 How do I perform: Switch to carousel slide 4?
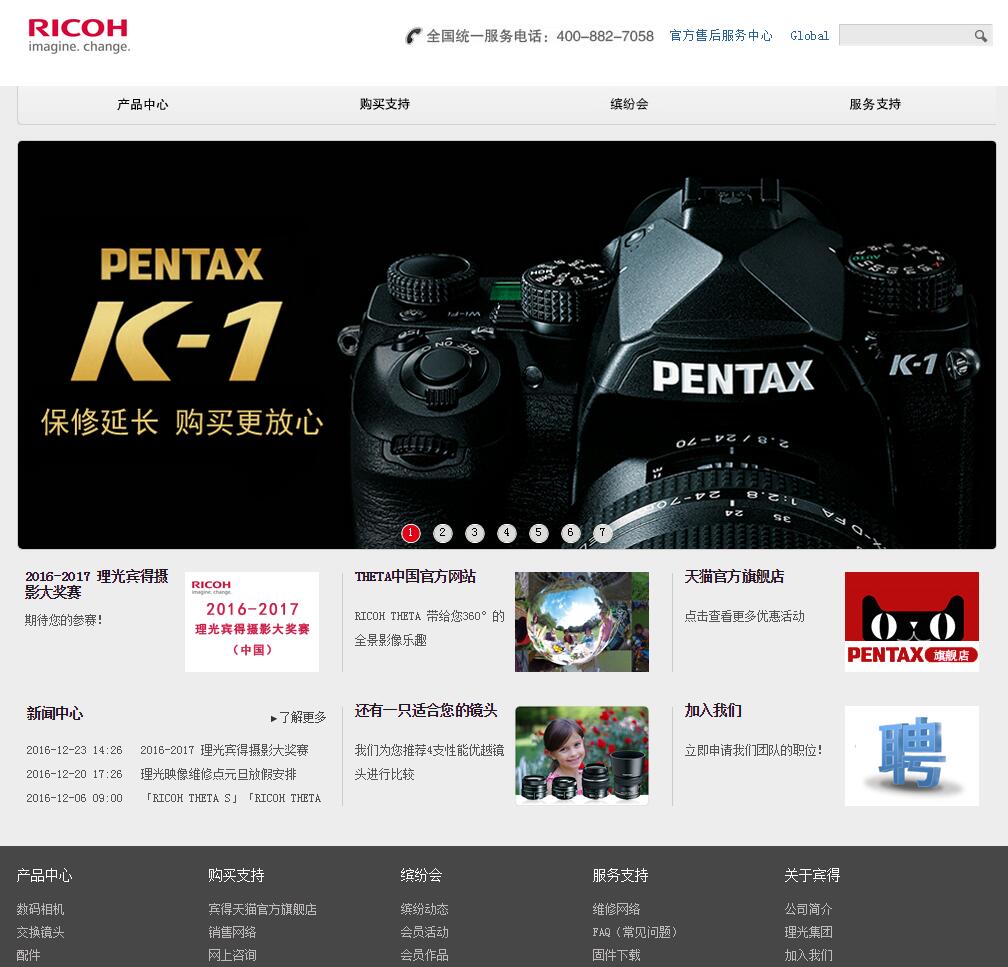point(507,533)
